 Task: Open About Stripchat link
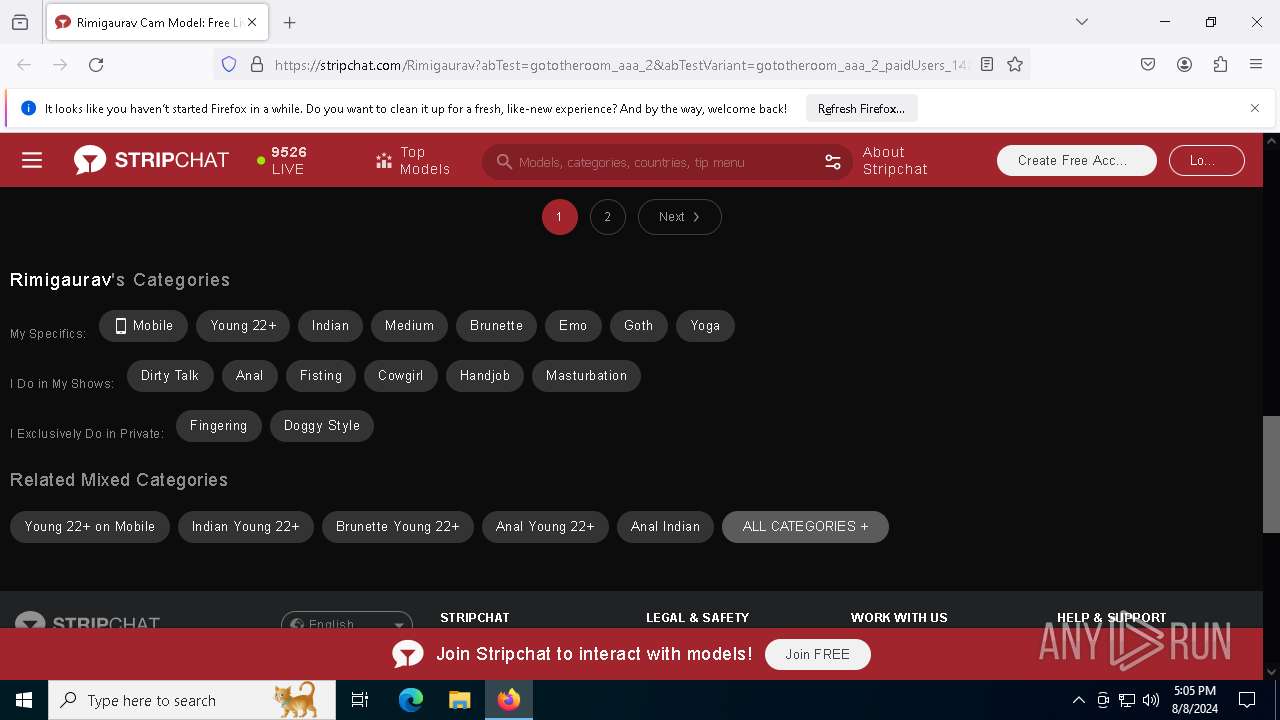(x=895, y=160)
